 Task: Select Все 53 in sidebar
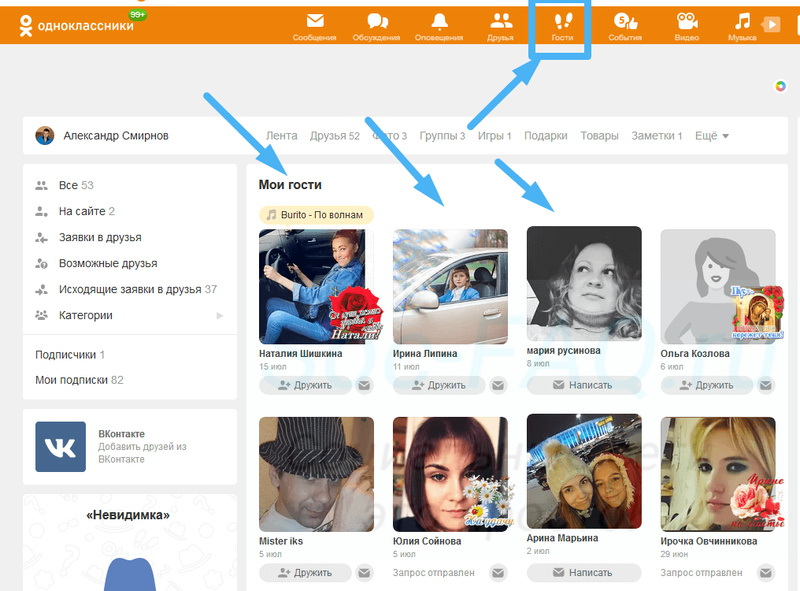pyautogui.click(x=76, y=185)
